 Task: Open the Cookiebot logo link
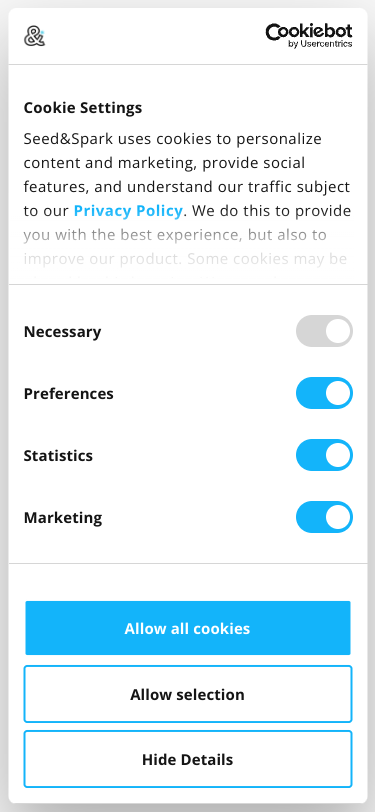tap(309, 36)
